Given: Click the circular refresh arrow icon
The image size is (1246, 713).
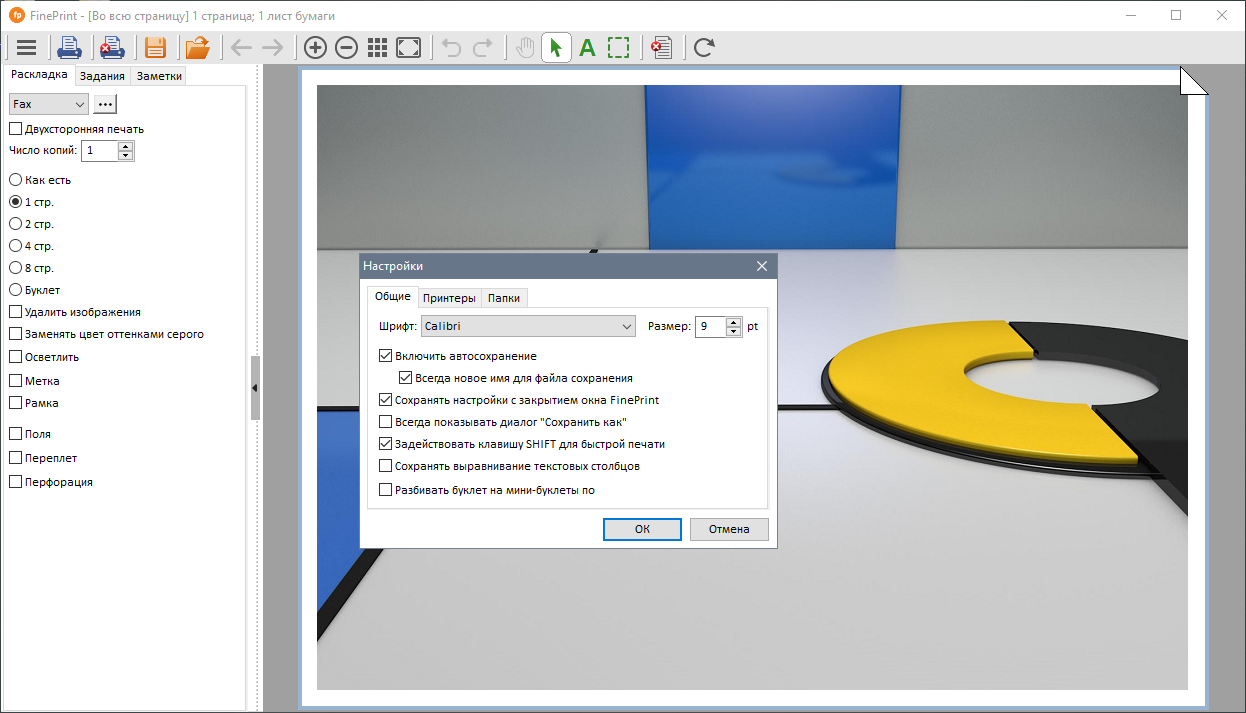Looking at the screenshot, I should coord(704,47).
